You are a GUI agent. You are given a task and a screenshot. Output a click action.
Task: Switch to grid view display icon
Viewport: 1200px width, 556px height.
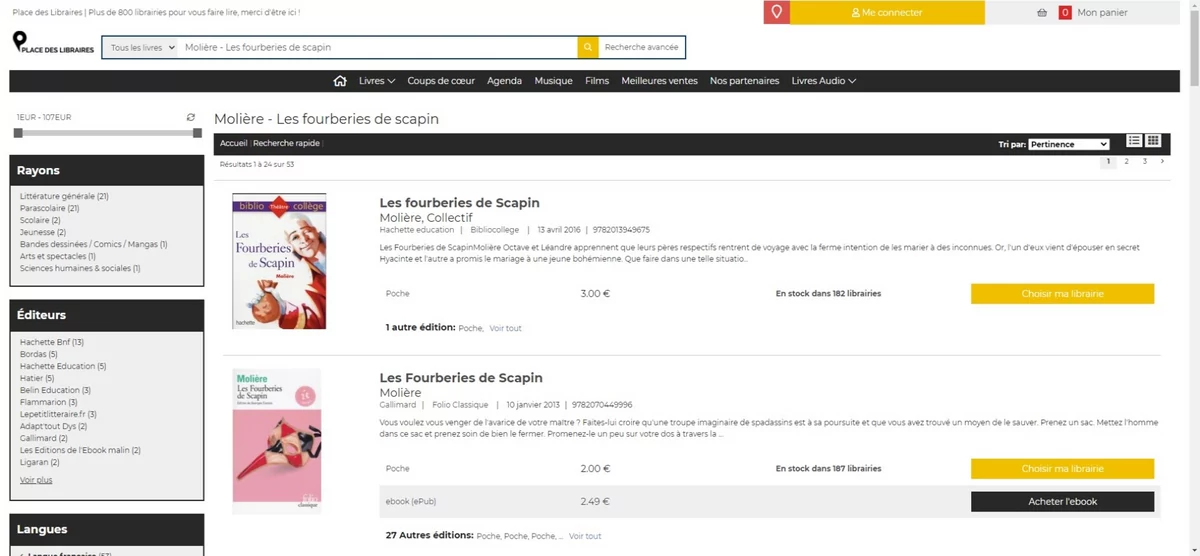point(1152,141)
